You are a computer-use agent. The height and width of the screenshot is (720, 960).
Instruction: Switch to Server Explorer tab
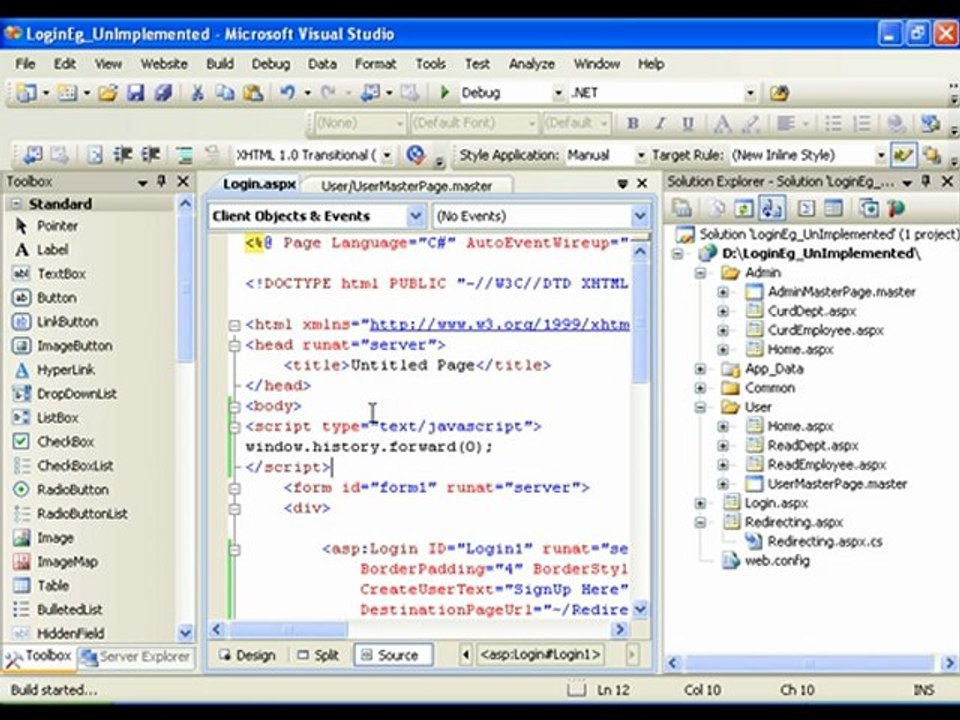coord(136,657)
